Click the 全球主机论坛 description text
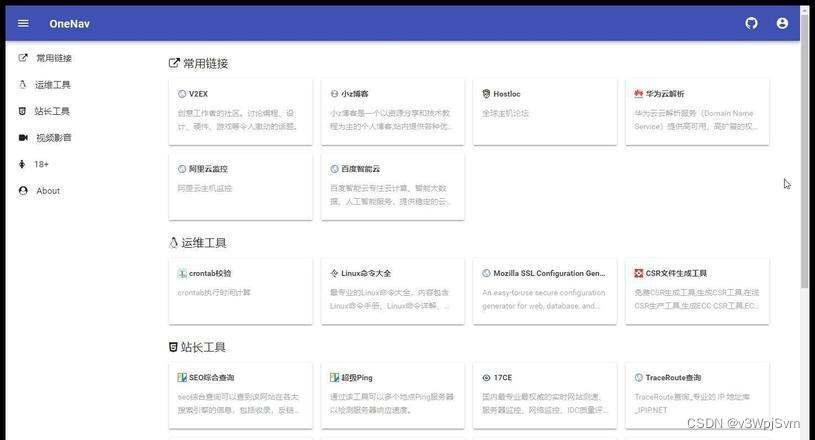Screen dimensions: 815x440 coord(505,113)
